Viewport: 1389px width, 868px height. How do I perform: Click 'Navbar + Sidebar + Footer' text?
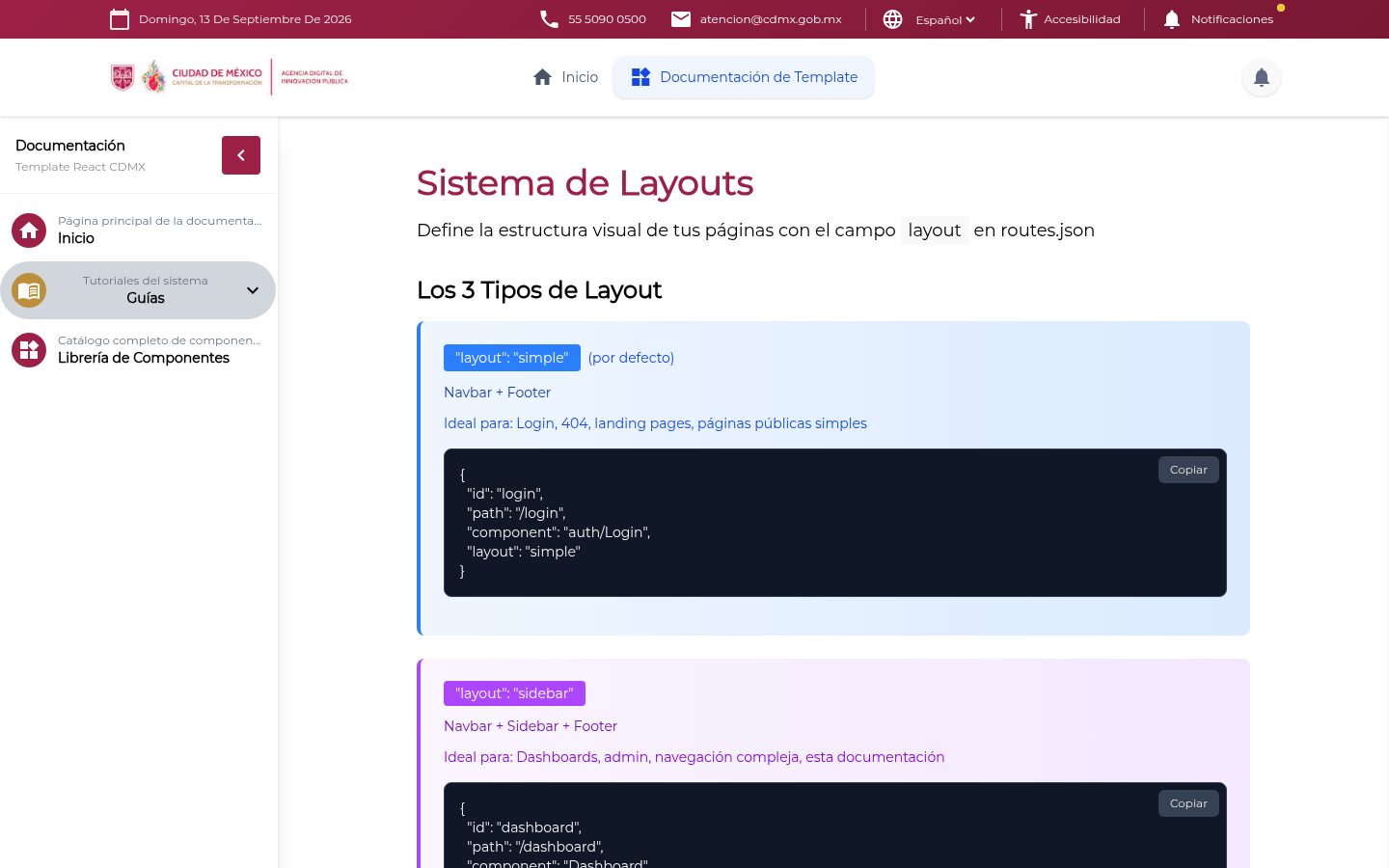point(531,726)
